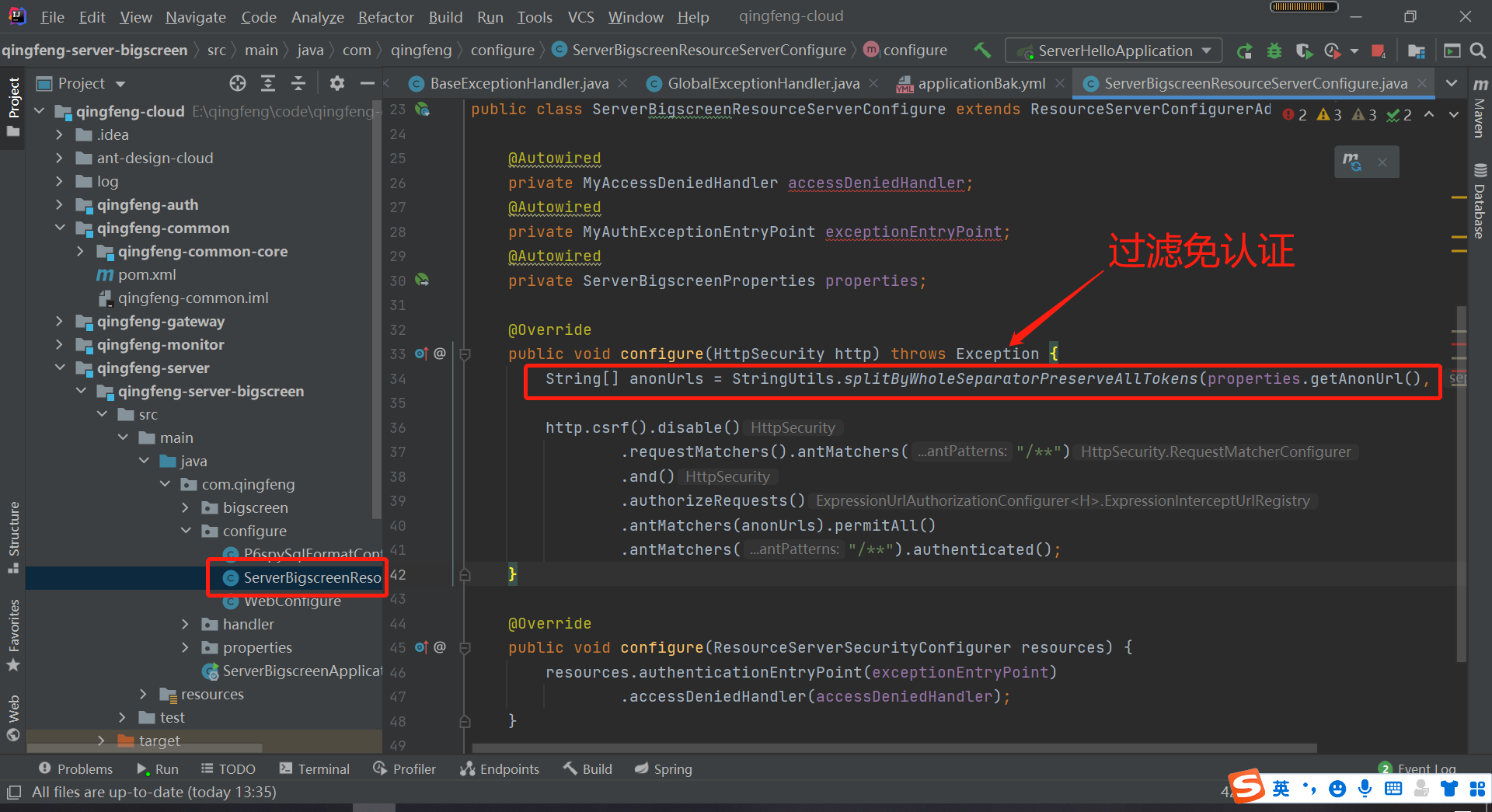
Task: Expand the ant-design-cloud folder
Action: point(59,159)
